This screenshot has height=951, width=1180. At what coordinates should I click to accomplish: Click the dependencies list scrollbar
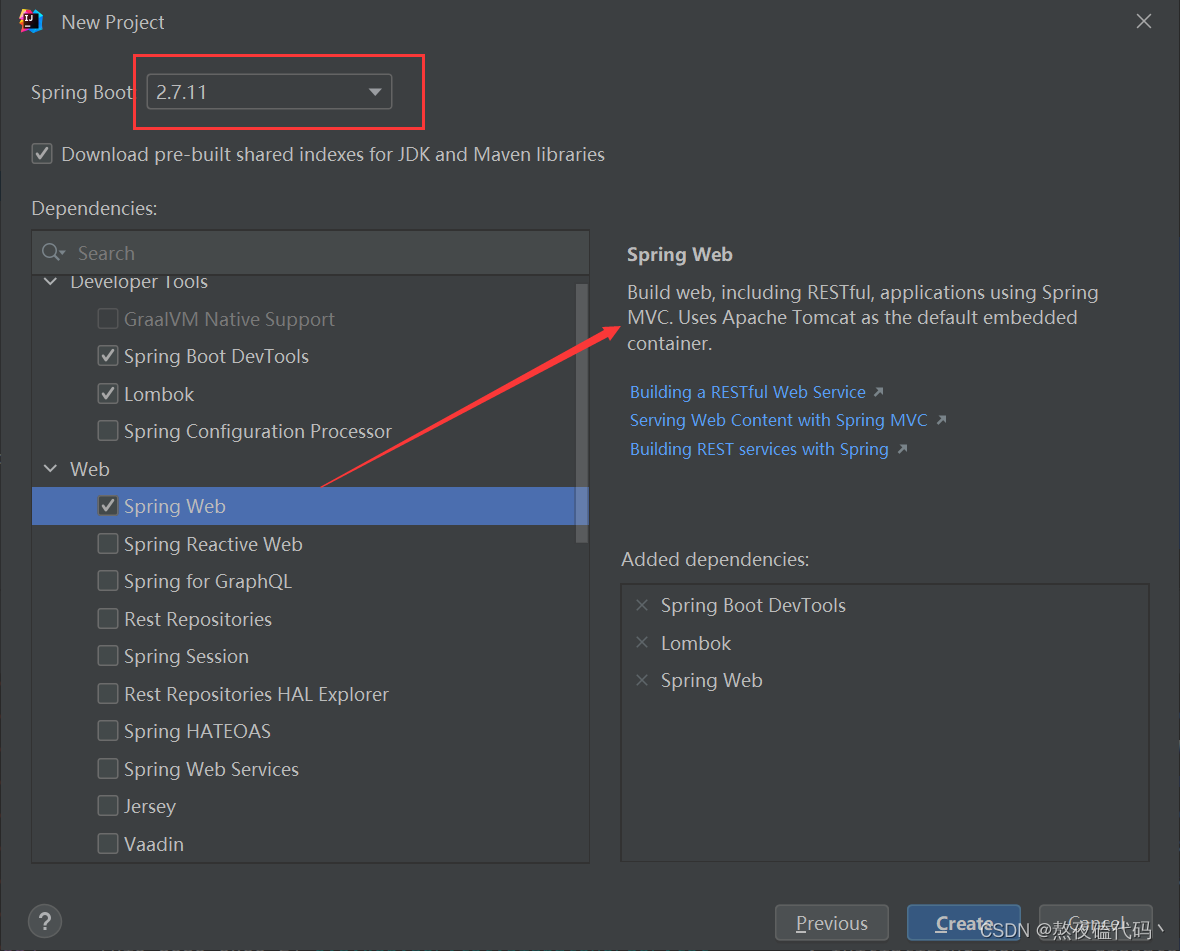click(x=582, y=412)
